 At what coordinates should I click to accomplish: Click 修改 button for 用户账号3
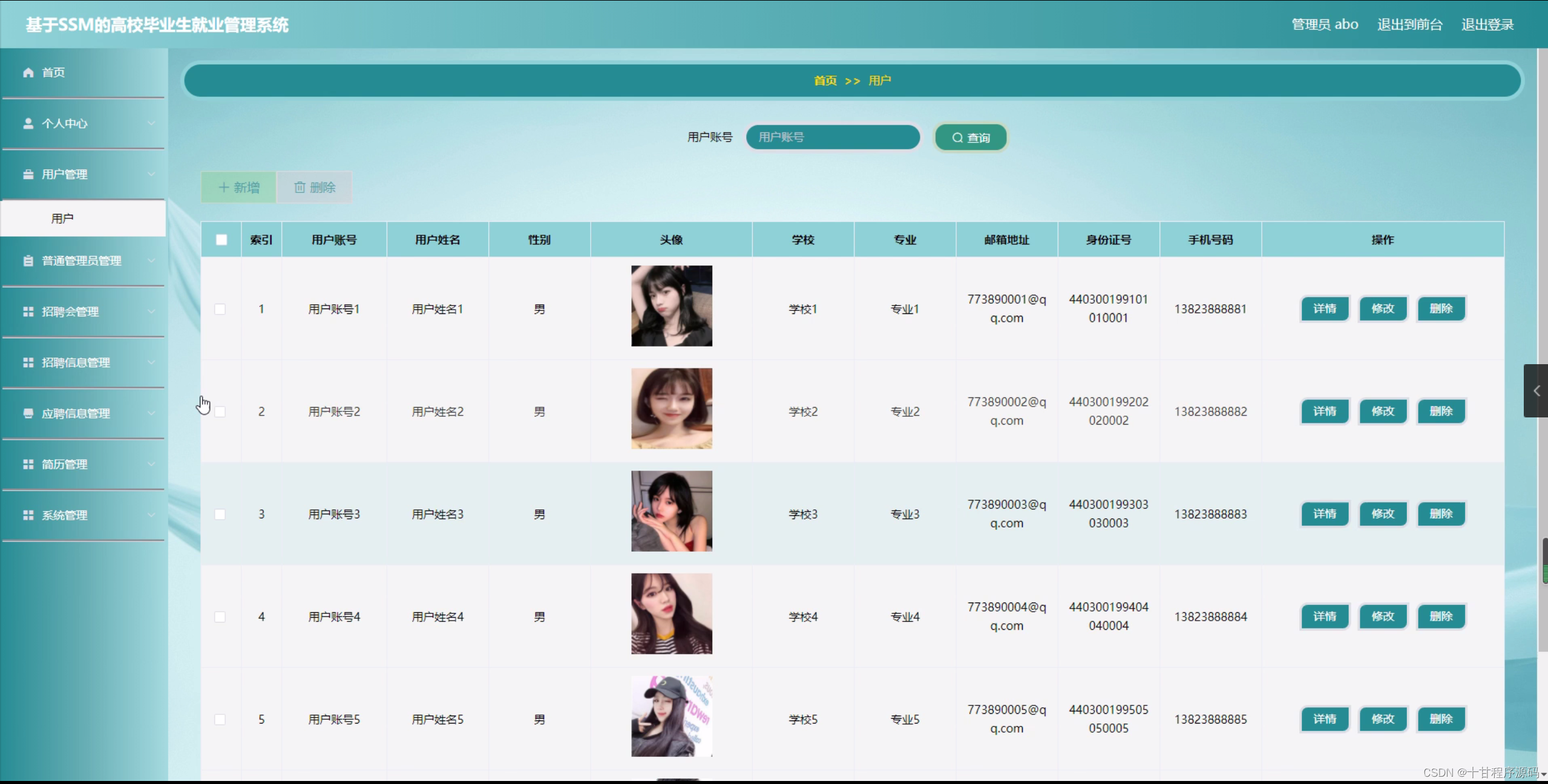pyautogui.click(x=1382, y=514)
